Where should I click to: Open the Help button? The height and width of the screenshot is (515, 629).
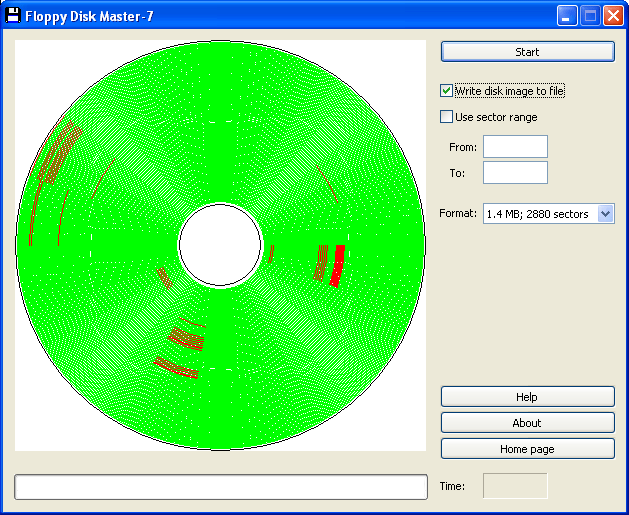(528, 397)
